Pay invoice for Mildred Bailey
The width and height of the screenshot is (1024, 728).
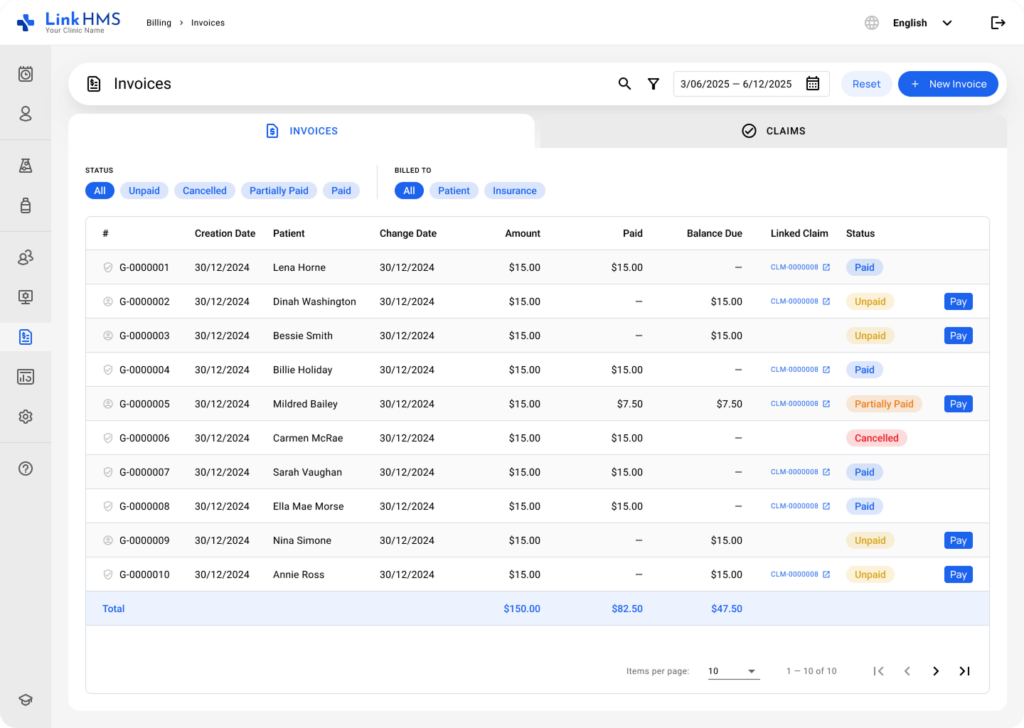click(x=958, y=404)
